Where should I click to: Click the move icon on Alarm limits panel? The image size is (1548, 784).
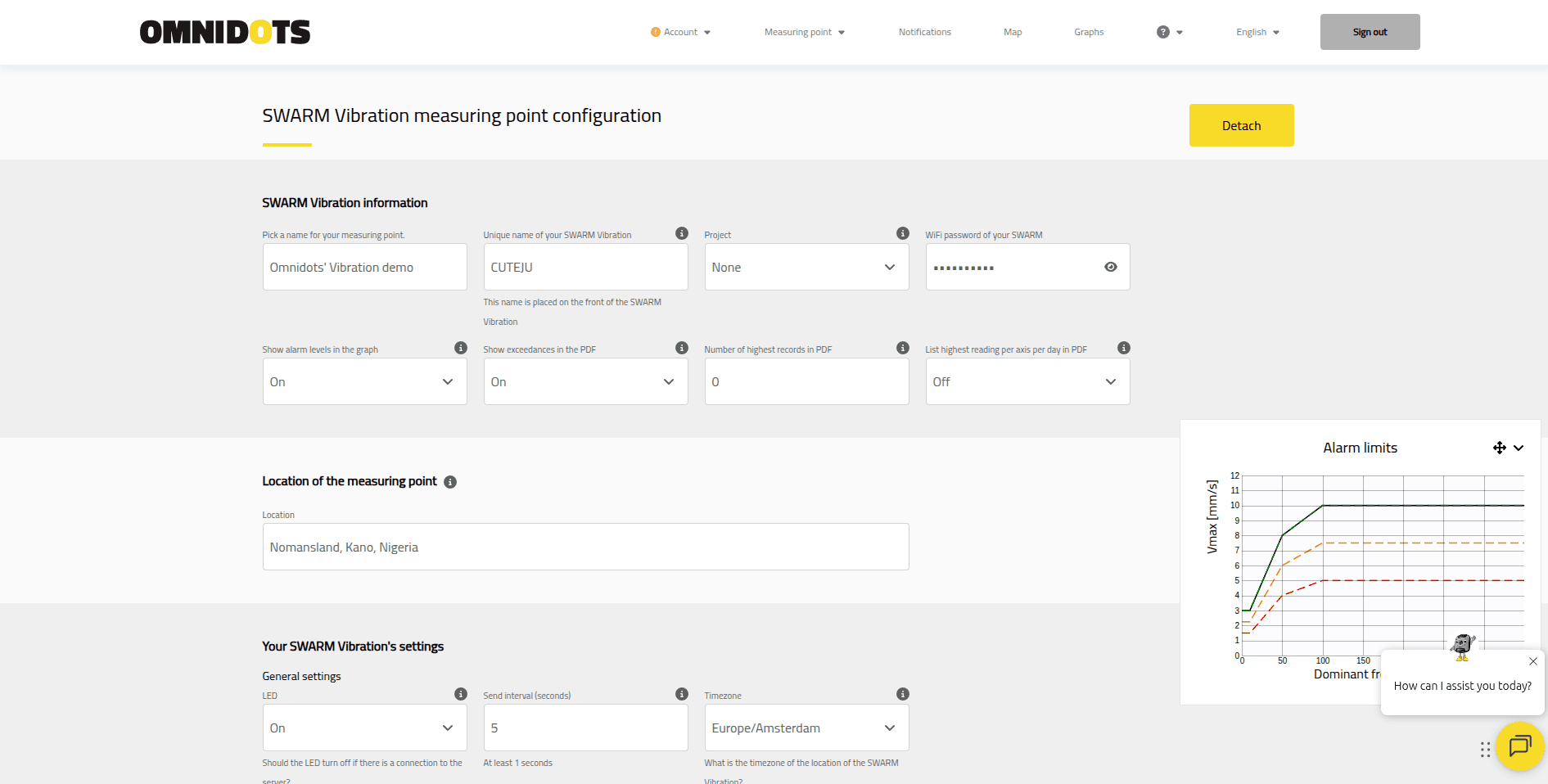1499,448
